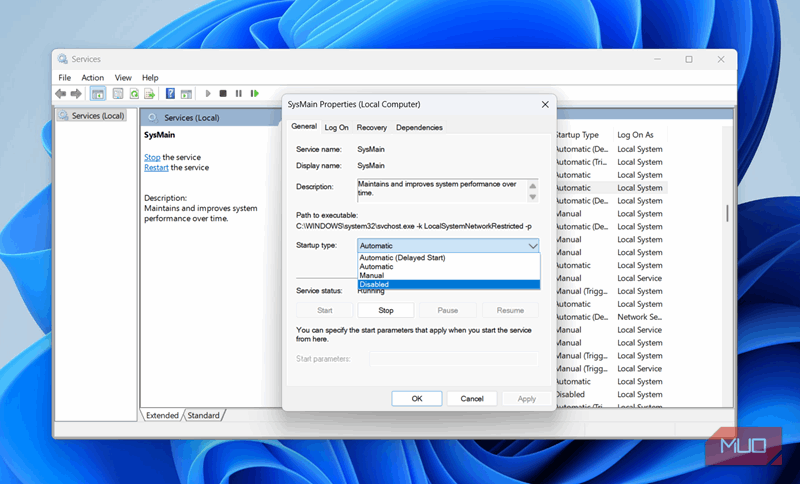This screenshot has width=800, height=484.
Task: Switch to the Log On tab
Action: [x=336, y=127]
